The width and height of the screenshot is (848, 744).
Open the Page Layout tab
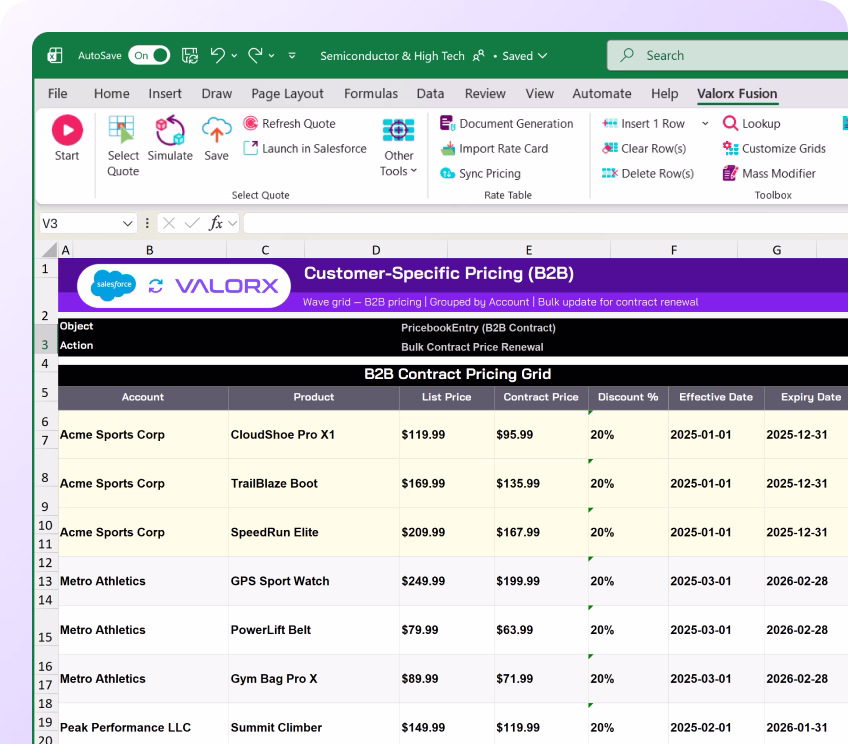(287, 94)
